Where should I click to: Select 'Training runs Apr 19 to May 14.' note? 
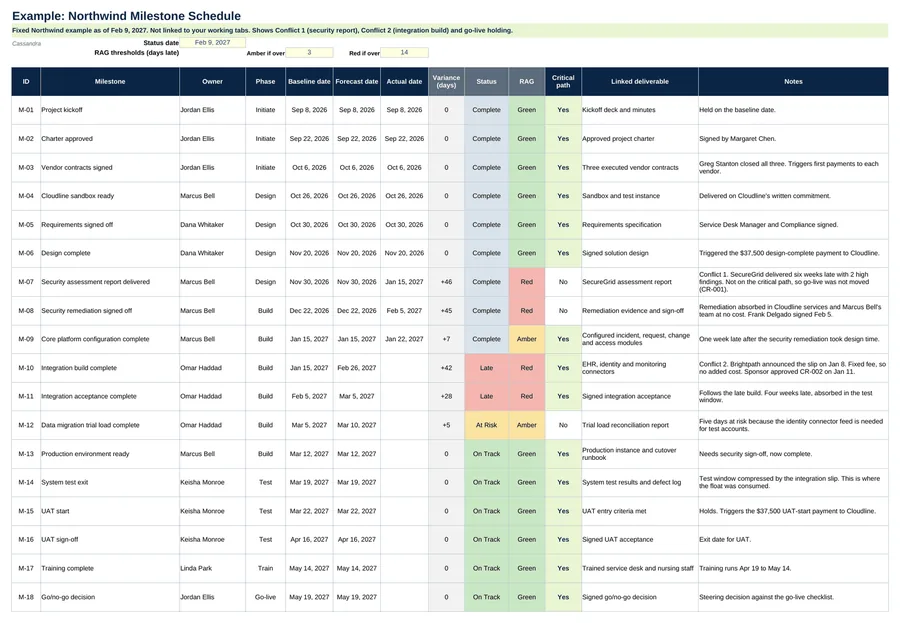click(793, 568)
